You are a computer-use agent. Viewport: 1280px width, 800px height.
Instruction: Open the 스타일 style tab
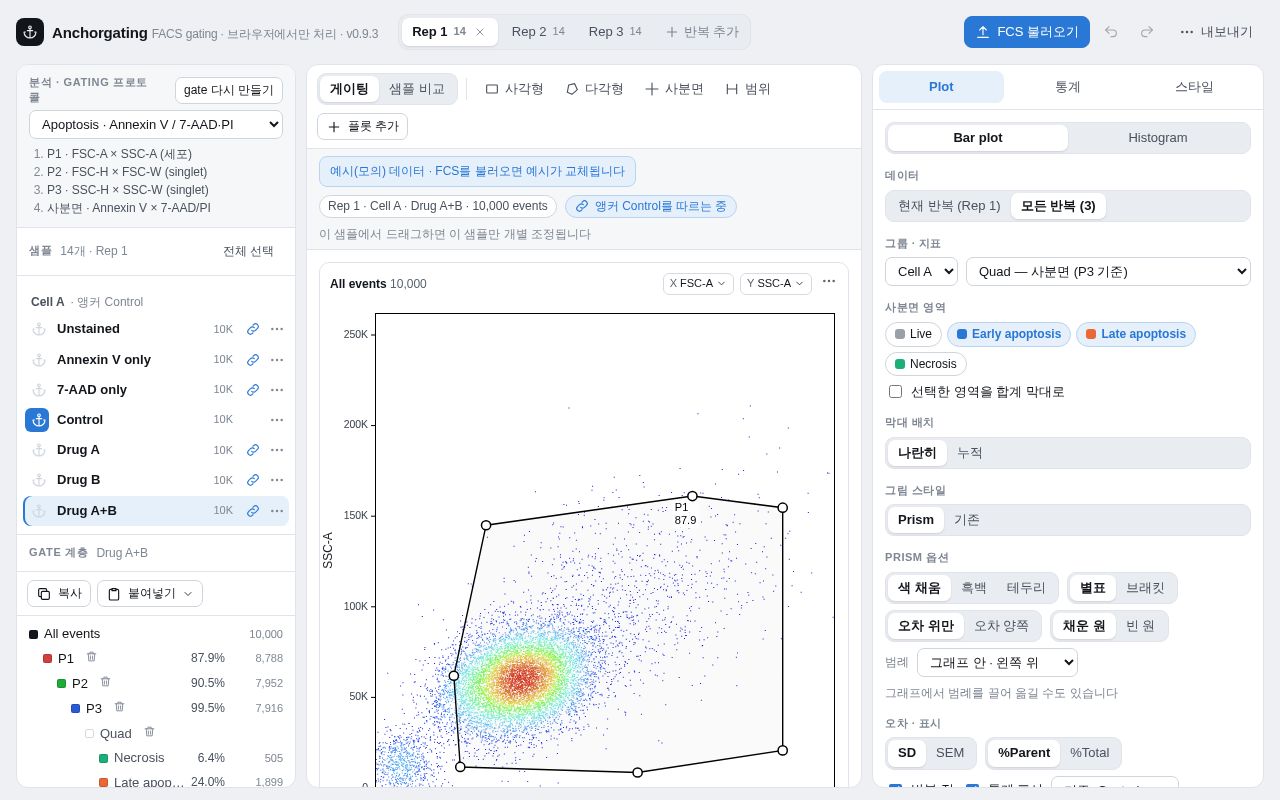click(x=1194, y=87)
